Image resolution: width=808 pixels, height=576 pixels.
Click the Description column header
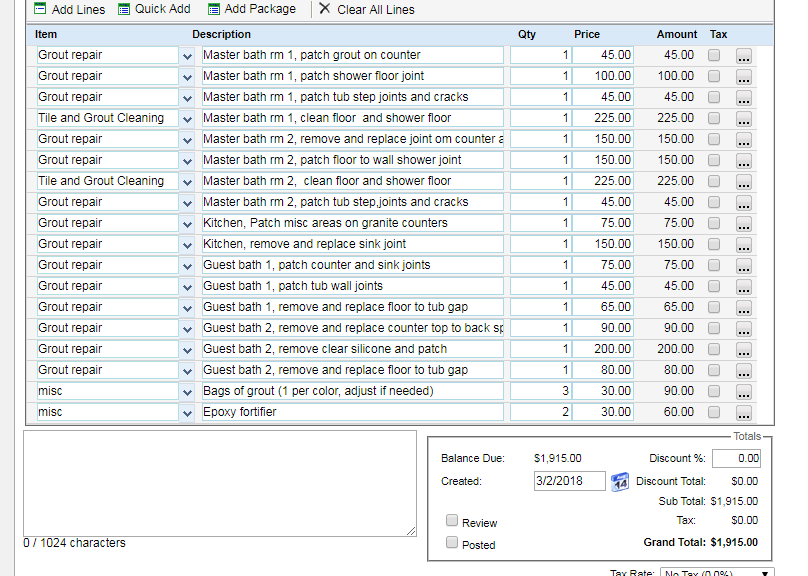[222, 34]
